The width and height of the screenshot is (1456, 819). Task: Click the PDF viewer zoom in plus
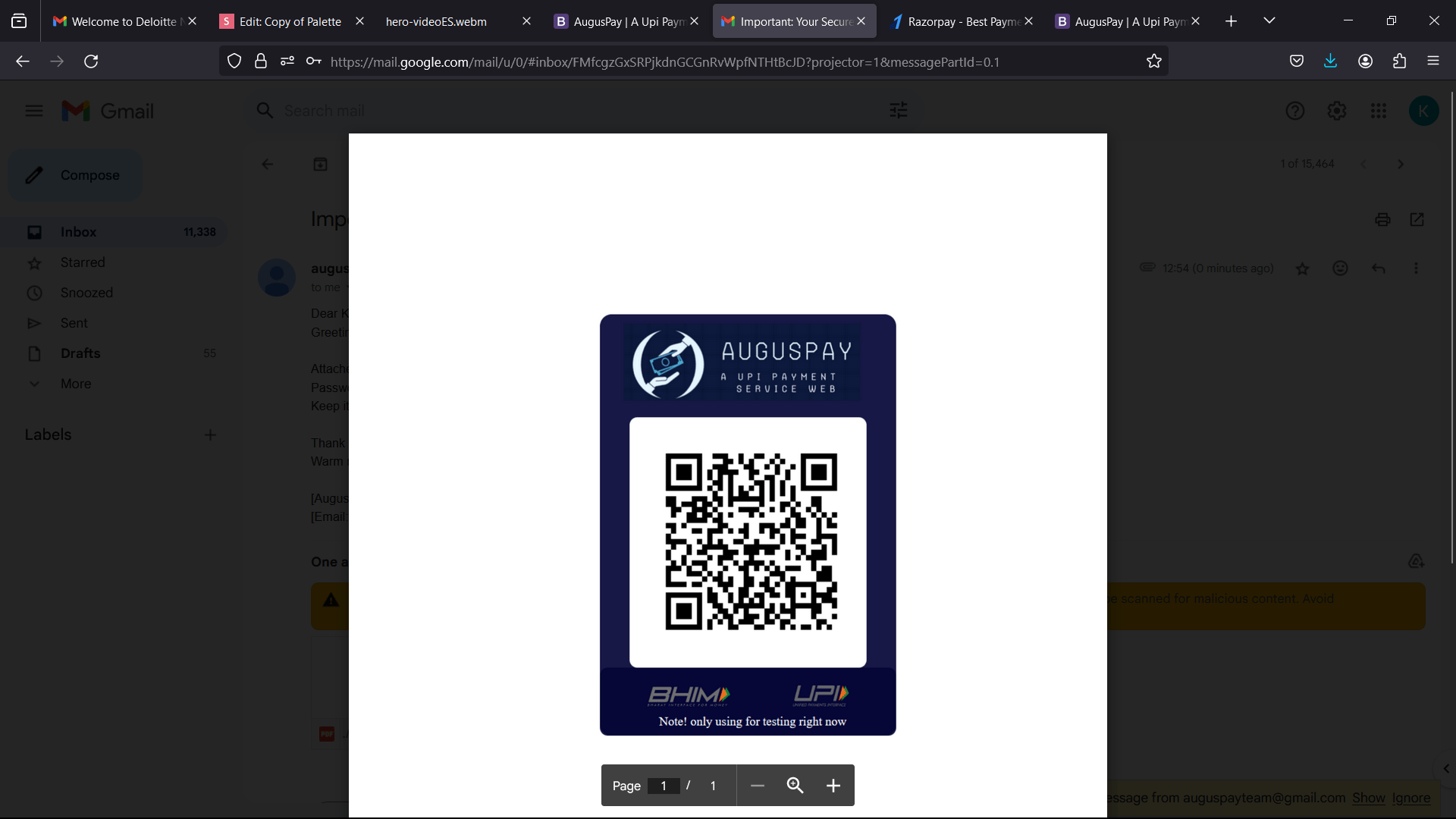point(833,786)
